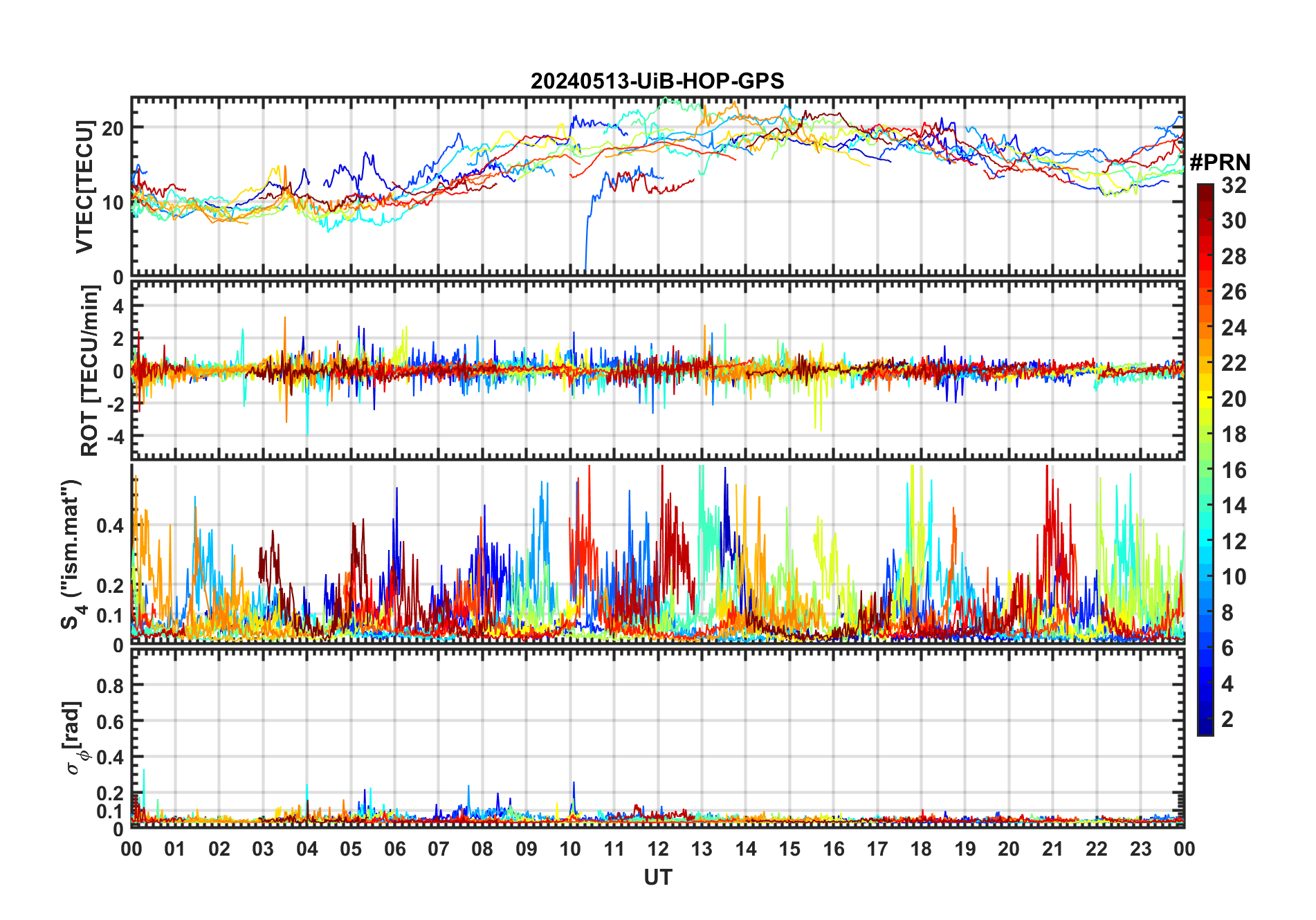
Task: Click the 18 hour tick on the UT axis
Action: [x=921, y=849]
